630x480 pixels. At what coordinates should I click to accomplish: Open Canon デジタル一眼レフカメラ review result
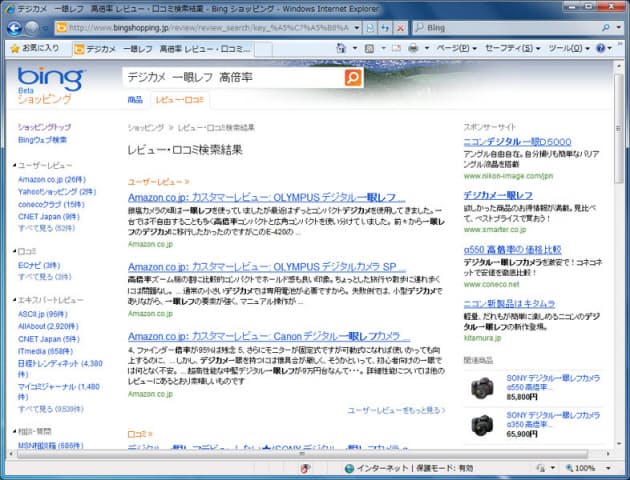point(269,336)
